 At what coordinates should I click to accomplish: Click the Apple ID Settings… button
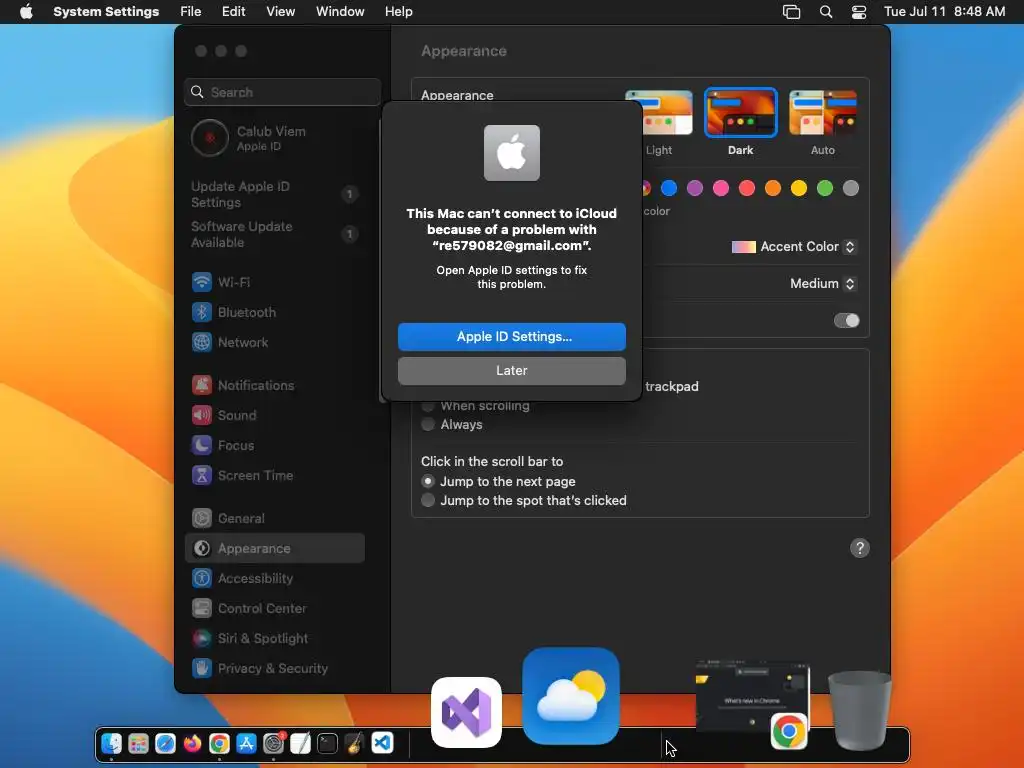512,337
